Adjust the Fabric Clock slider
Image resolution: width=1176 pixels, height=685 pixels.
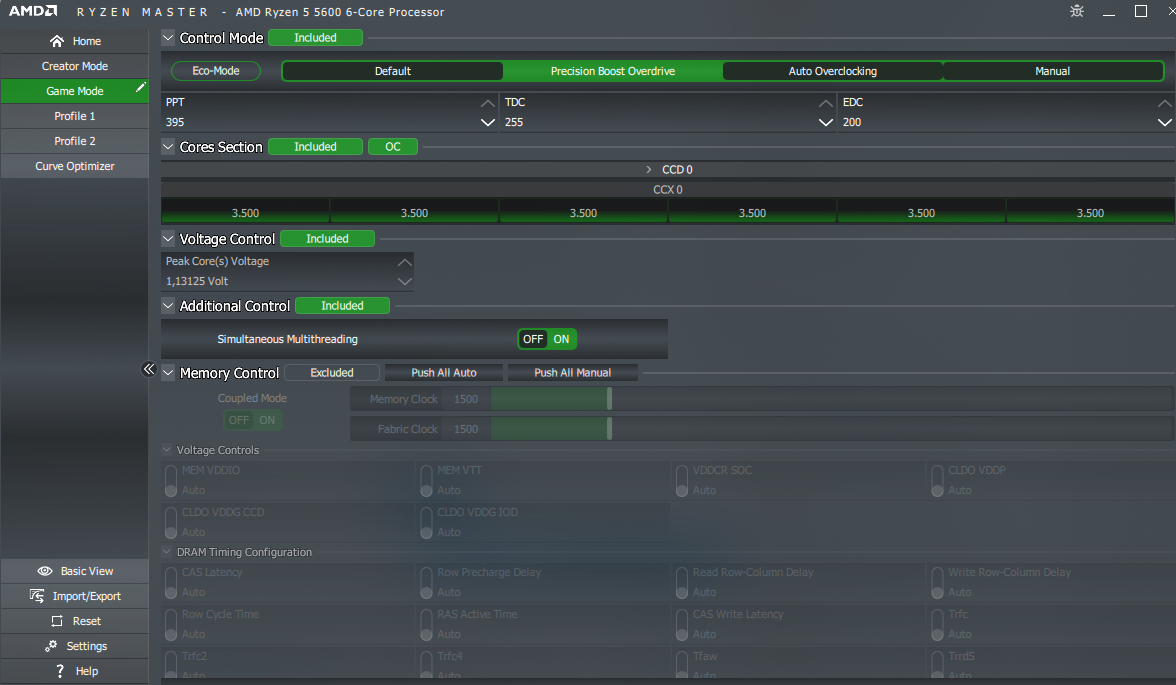[609, 429]
